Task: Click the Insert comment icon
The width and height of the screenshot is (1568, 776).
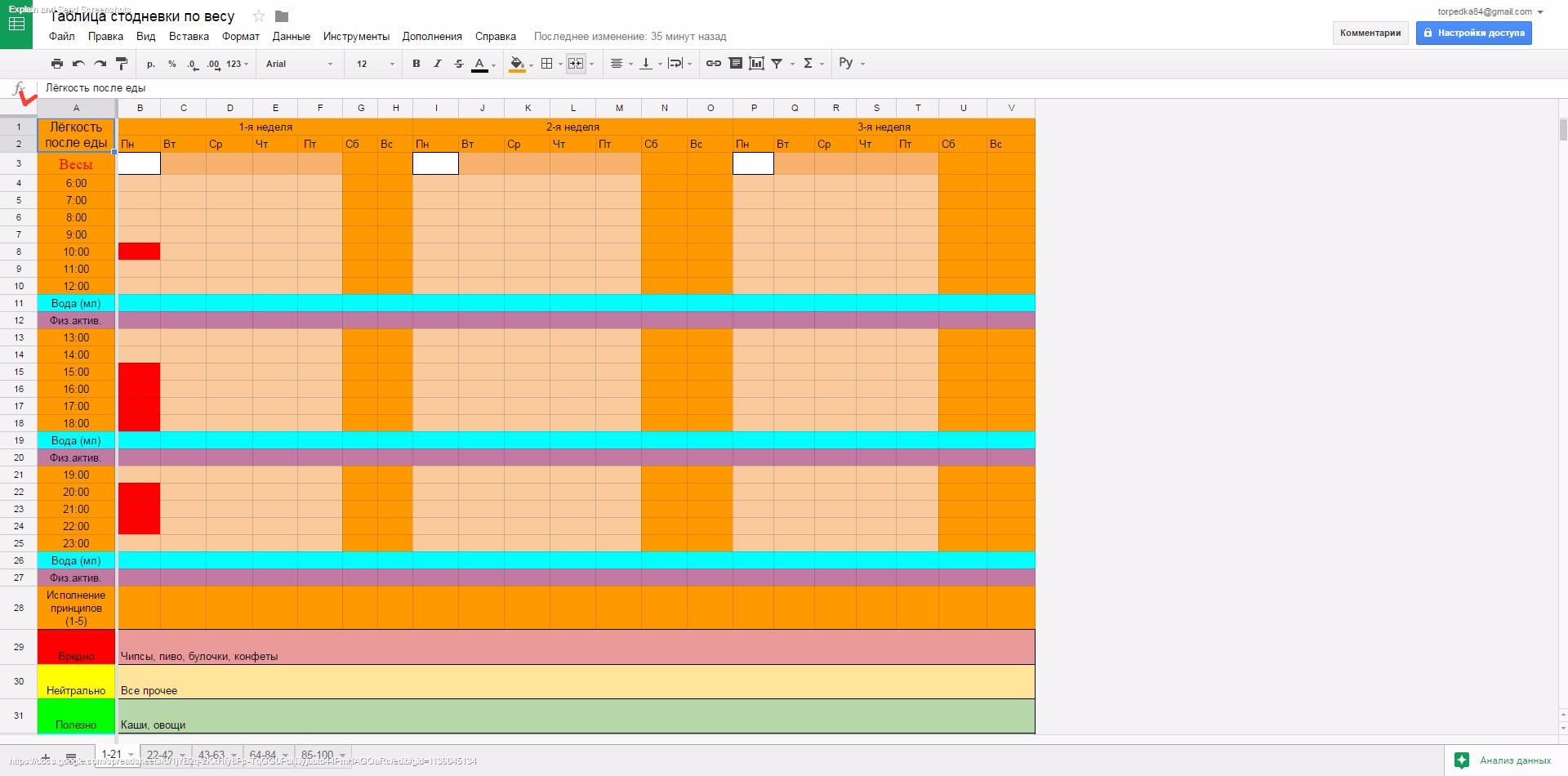Action: click(736, 64)
